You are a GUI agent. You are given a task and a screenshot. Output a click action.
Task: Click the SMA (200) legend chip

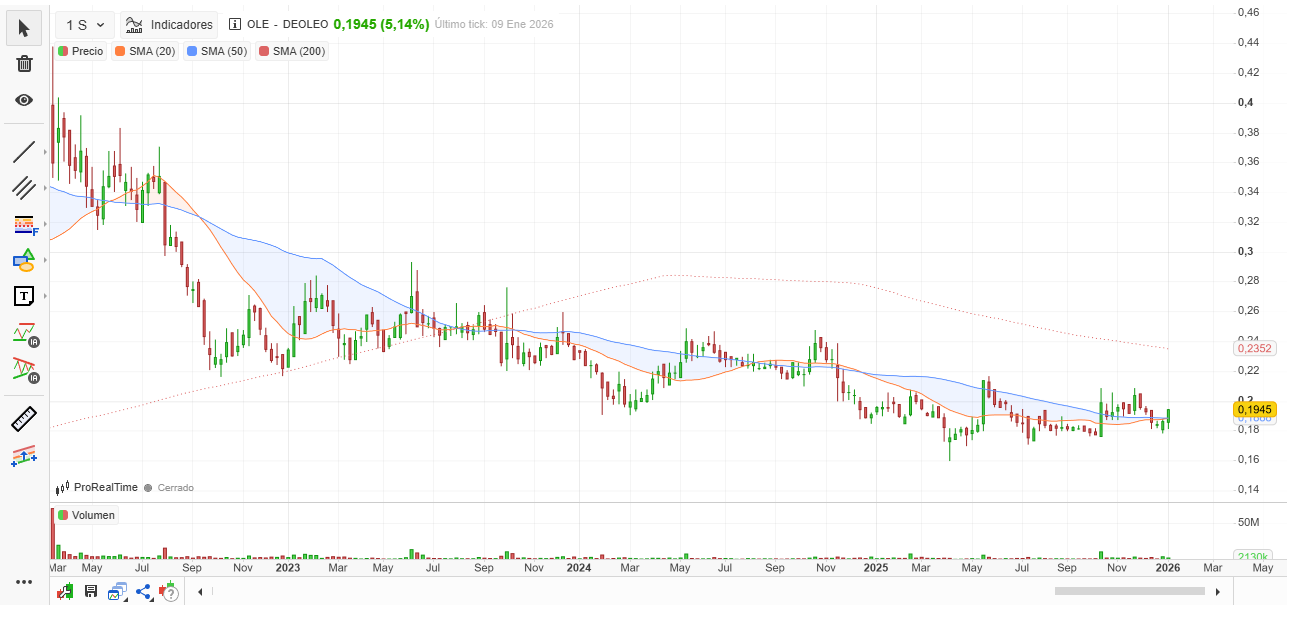point(292,51)
